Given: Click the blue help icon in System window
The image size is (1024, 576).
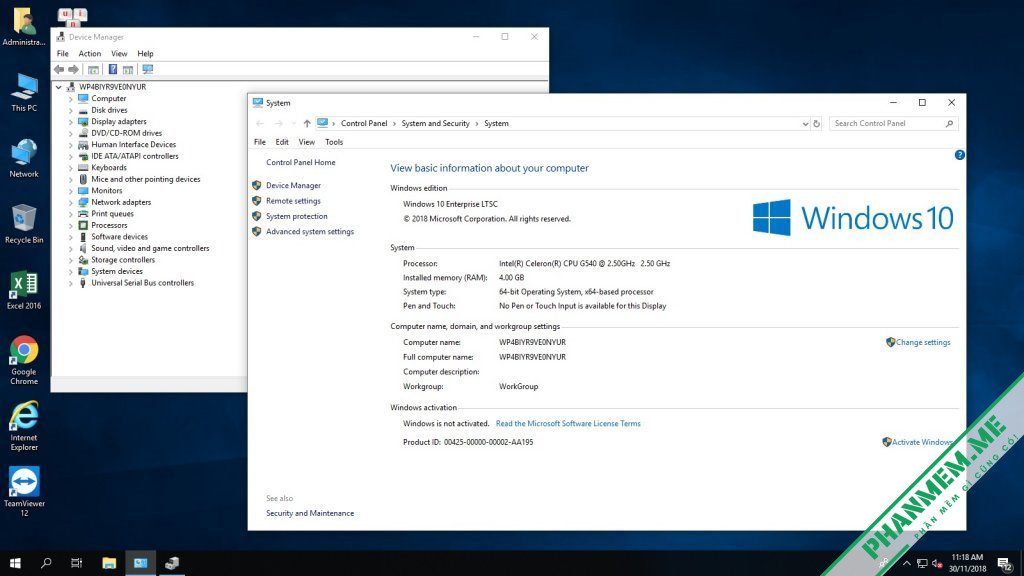Looking at the screenshot, I should tap(959, 155).
